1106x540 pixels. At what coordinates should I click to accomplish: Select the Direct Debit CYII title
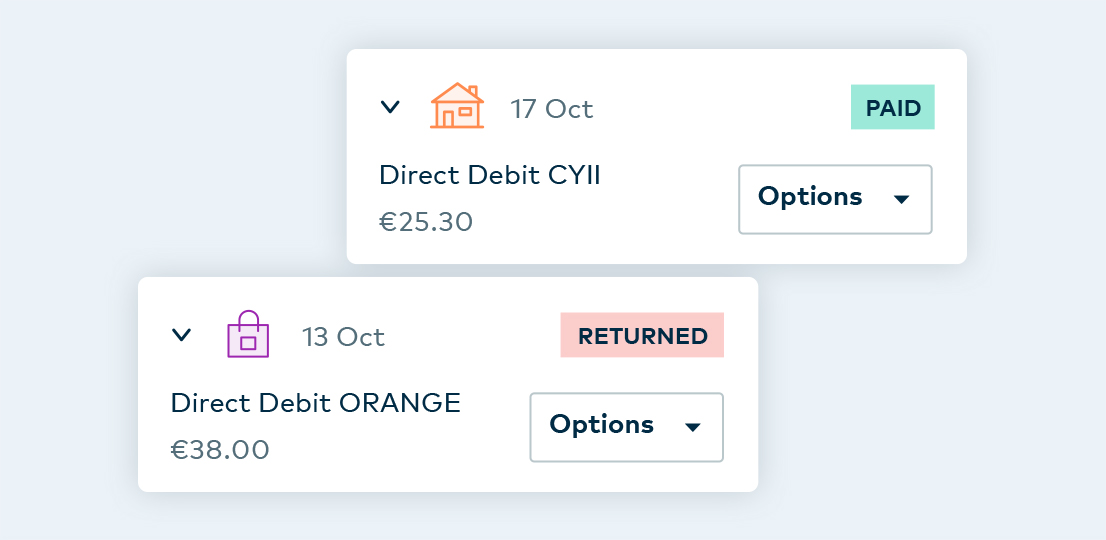[490, 175]
